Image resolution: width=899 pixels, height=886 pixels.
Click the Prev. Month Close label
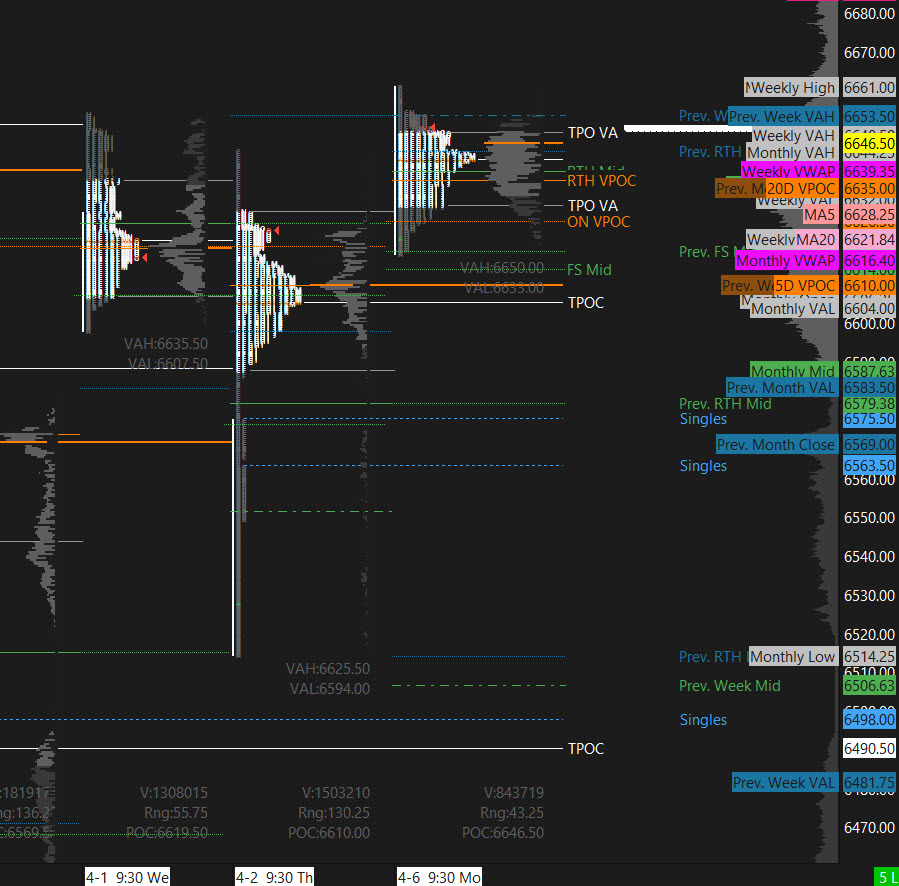pos(776,445)
